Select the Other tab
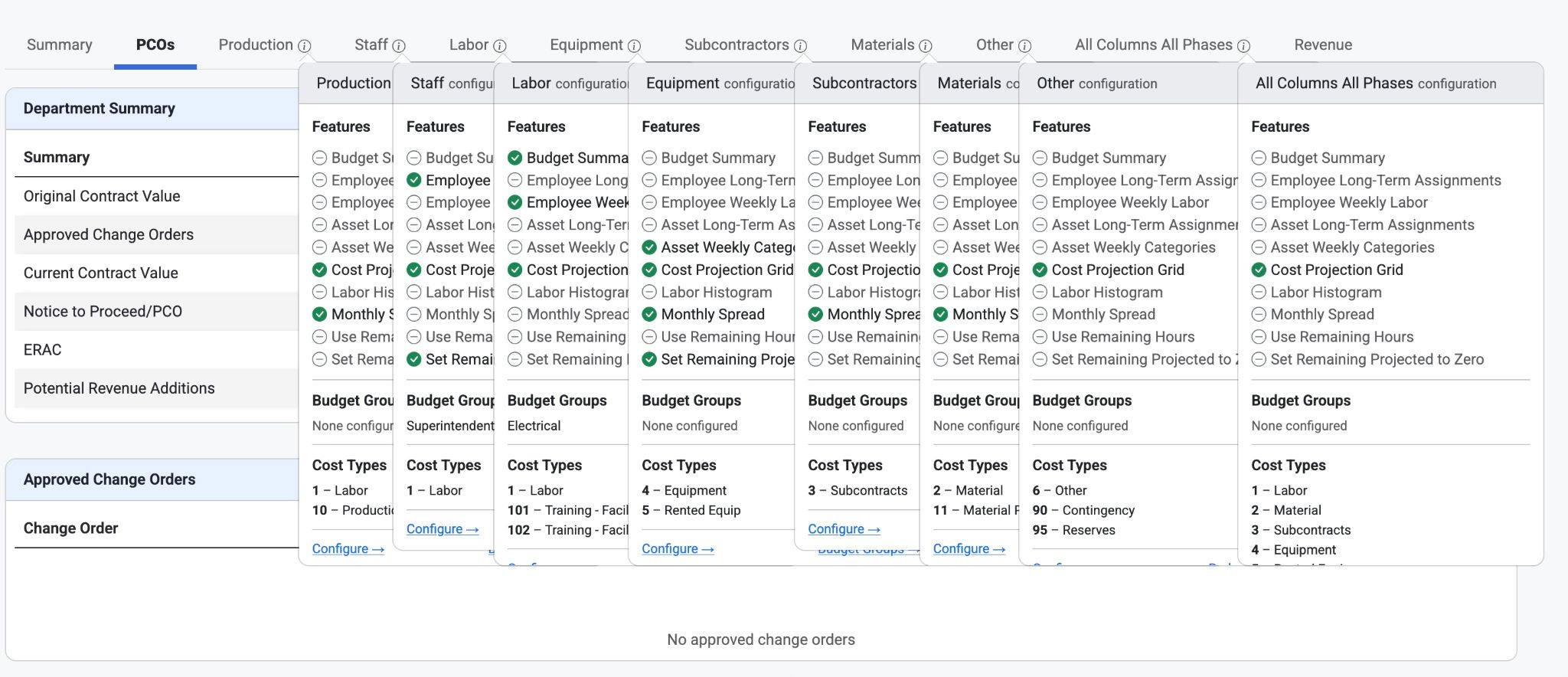This screenshot has width=1568, height=677. click(x=995, y=44)
